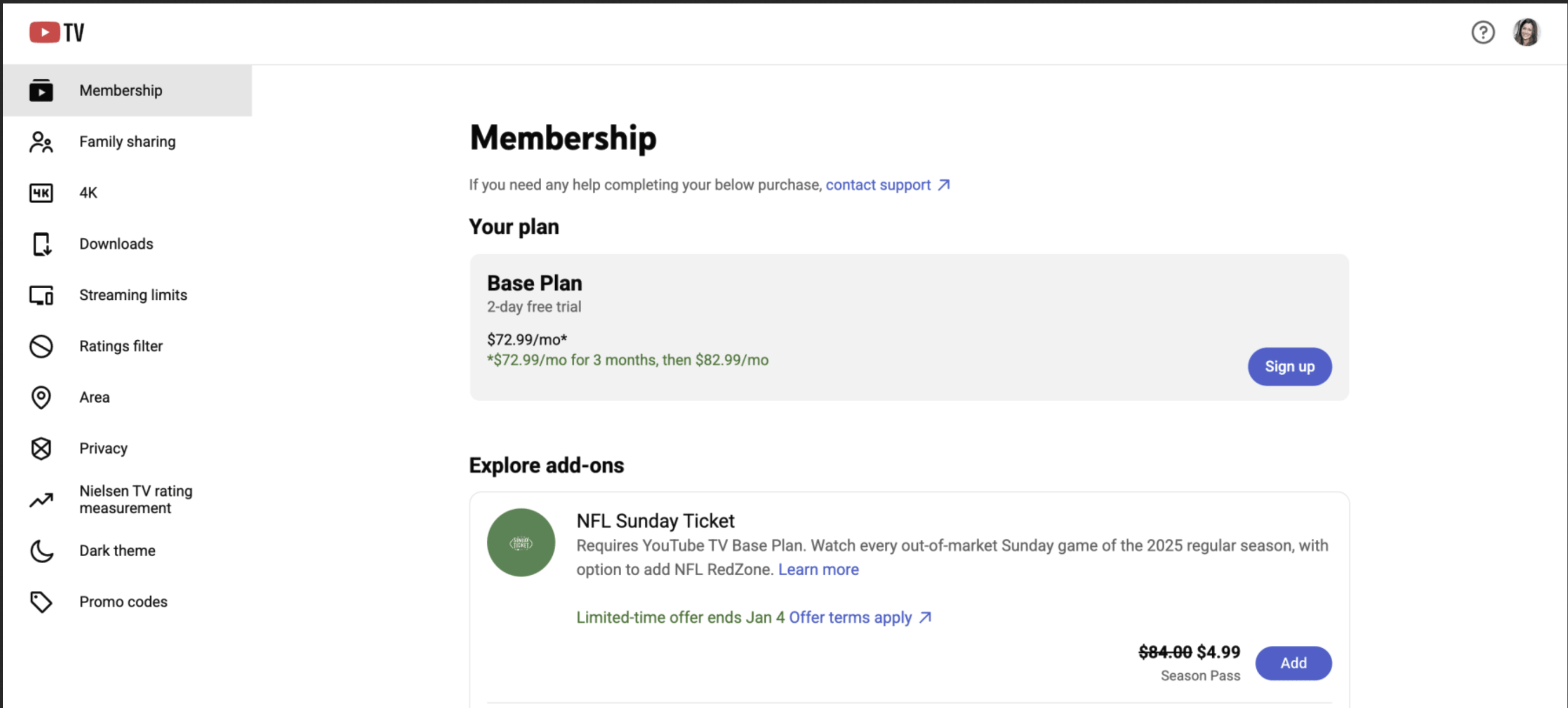Click the Streaming limits devices icon
The height and width of the screenshot is (708, 1568).
tap(41, 296)
